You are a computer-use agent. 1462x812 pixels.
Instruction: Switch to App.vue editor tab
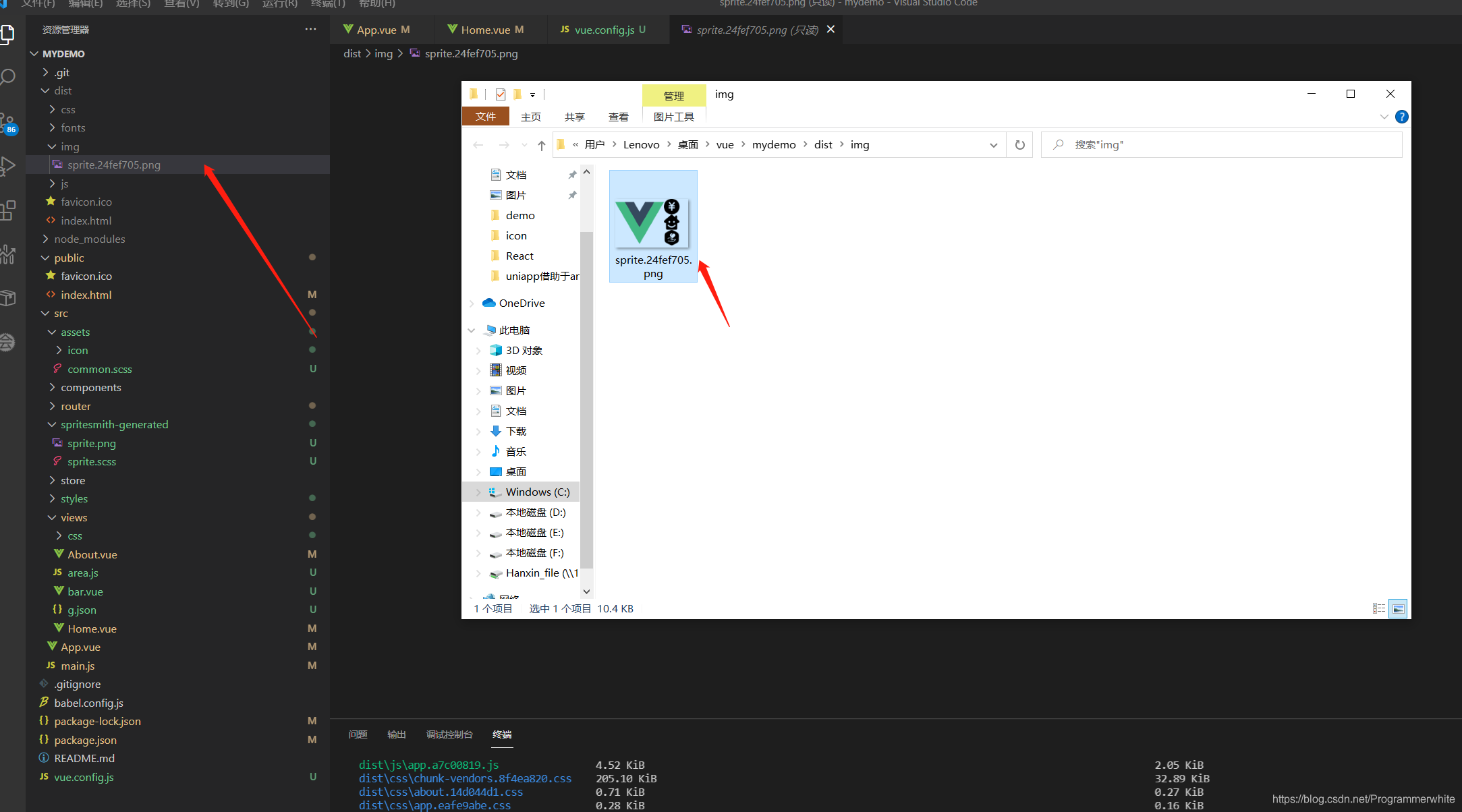point(376,30)
